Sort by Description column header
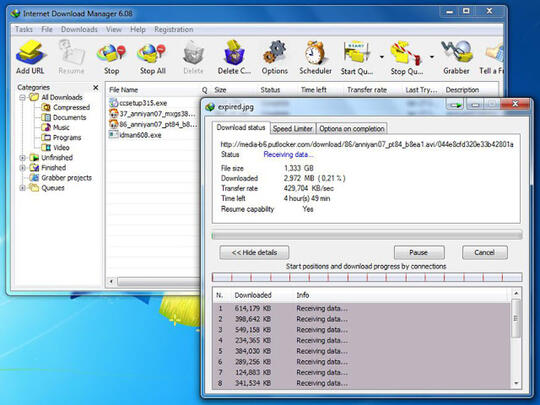Viewport: 540px width, 405px height. (x=471, y=90)
